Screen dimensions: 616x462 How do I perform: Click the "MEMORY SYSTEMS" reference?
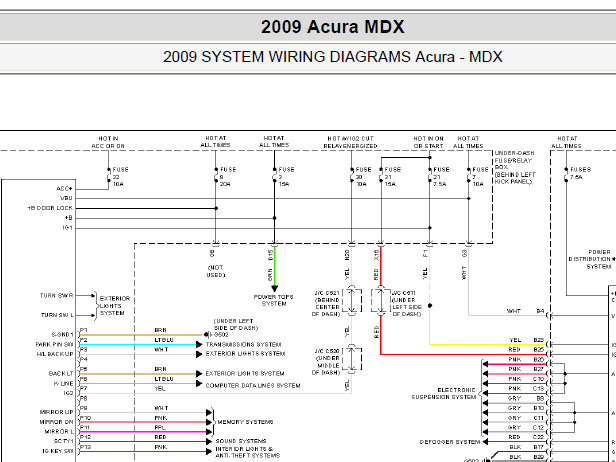[x=246, y=422]
